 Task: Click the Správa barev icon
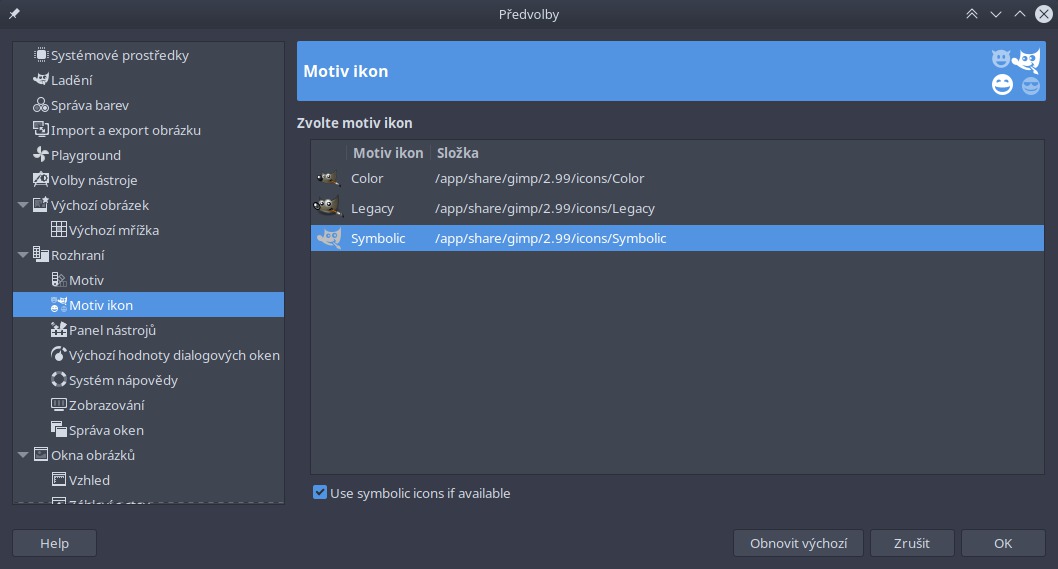click(41, 105)
